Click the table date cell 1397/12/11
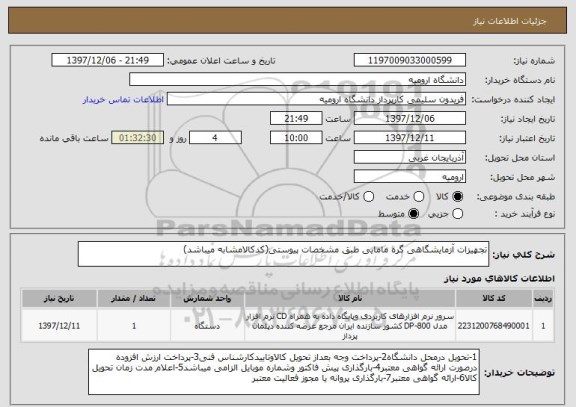This screenshot has height=407, width=576. (59, 326)
